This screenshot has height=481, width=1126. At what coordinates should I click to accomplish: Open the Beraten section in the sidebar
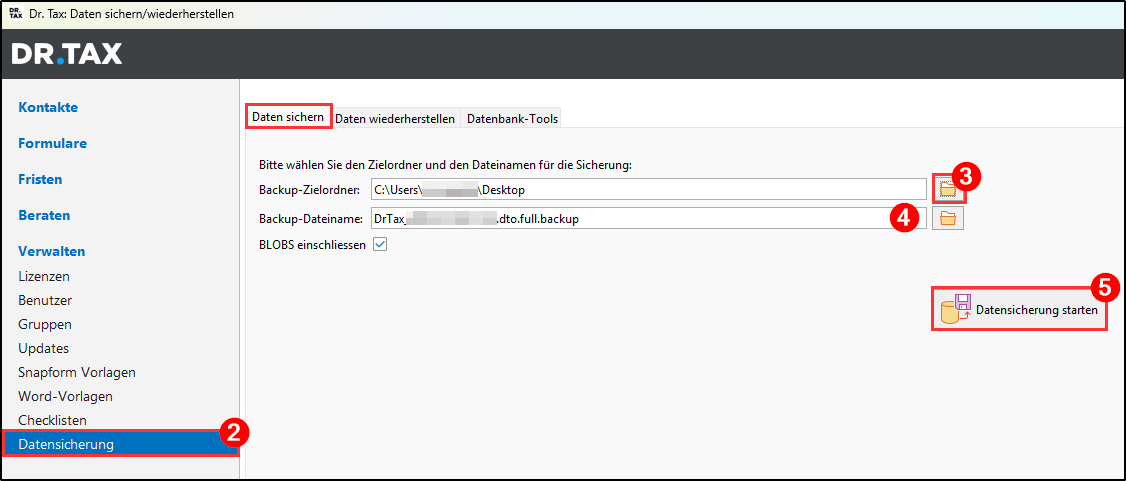(x=45, y=215)
